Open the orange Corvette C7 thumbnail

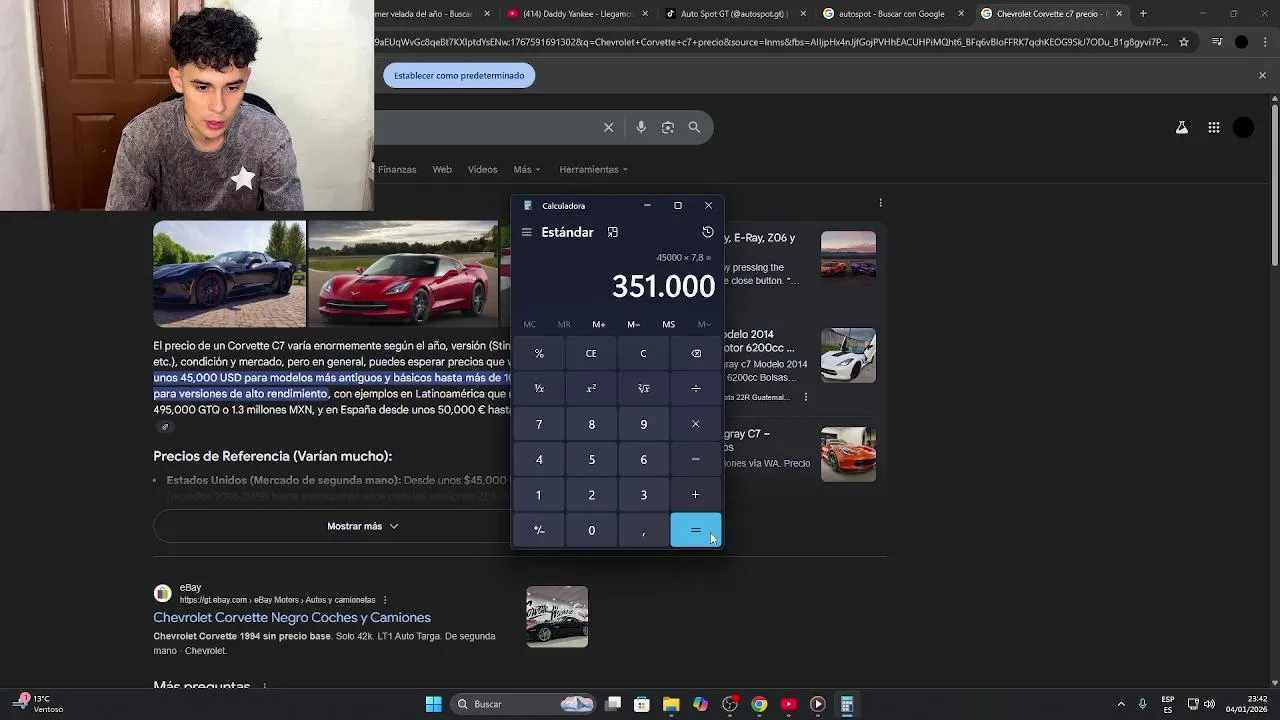click(x=848, y=454)
